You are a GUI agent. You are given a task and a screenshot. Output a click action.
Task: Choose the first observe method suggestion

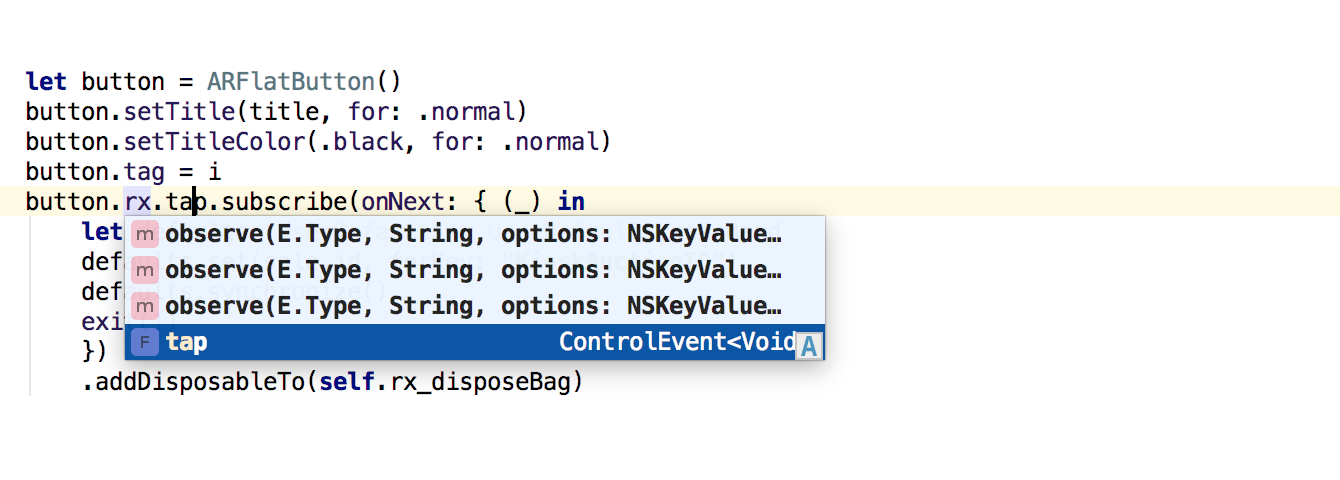coord(475,234)
